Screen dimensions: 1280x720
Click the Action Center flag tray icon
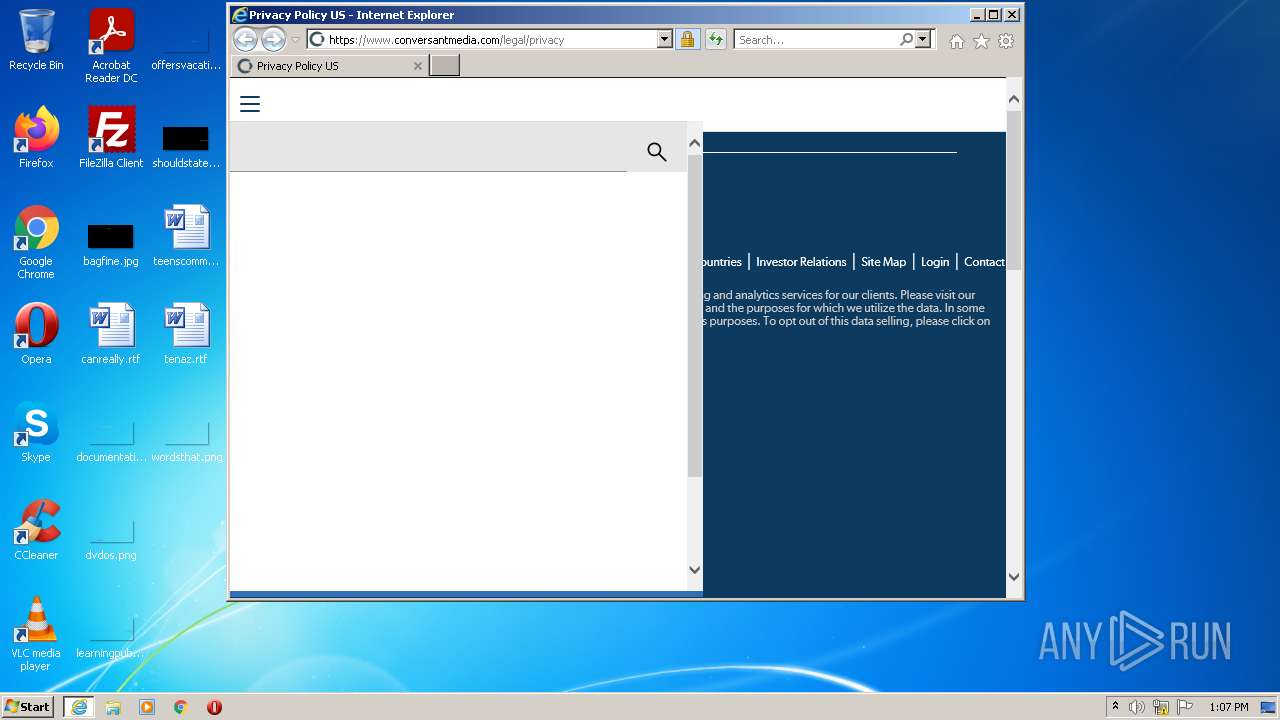click(x=1185, y=707)
